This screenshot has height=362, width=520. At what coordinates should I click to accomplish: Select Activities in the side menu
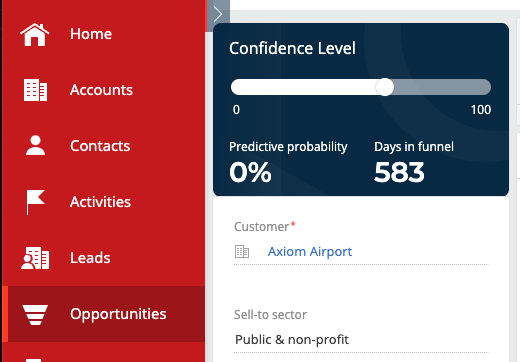(x=100, y=202)
